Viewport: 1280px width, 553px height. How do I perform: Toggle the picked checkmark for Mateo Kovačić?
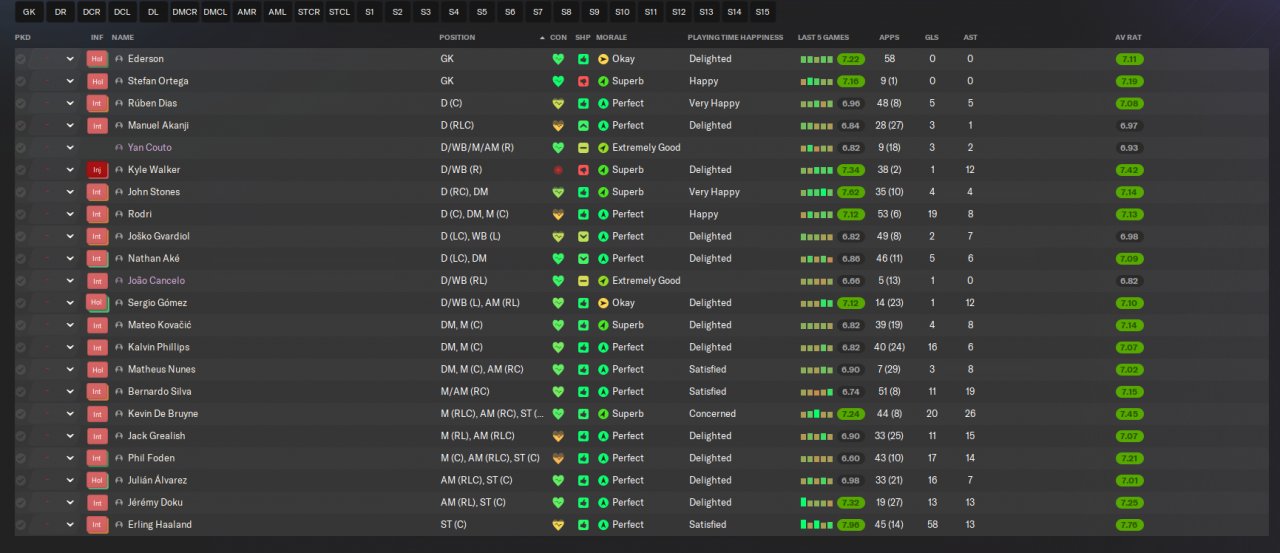click(x=21, y=325)
